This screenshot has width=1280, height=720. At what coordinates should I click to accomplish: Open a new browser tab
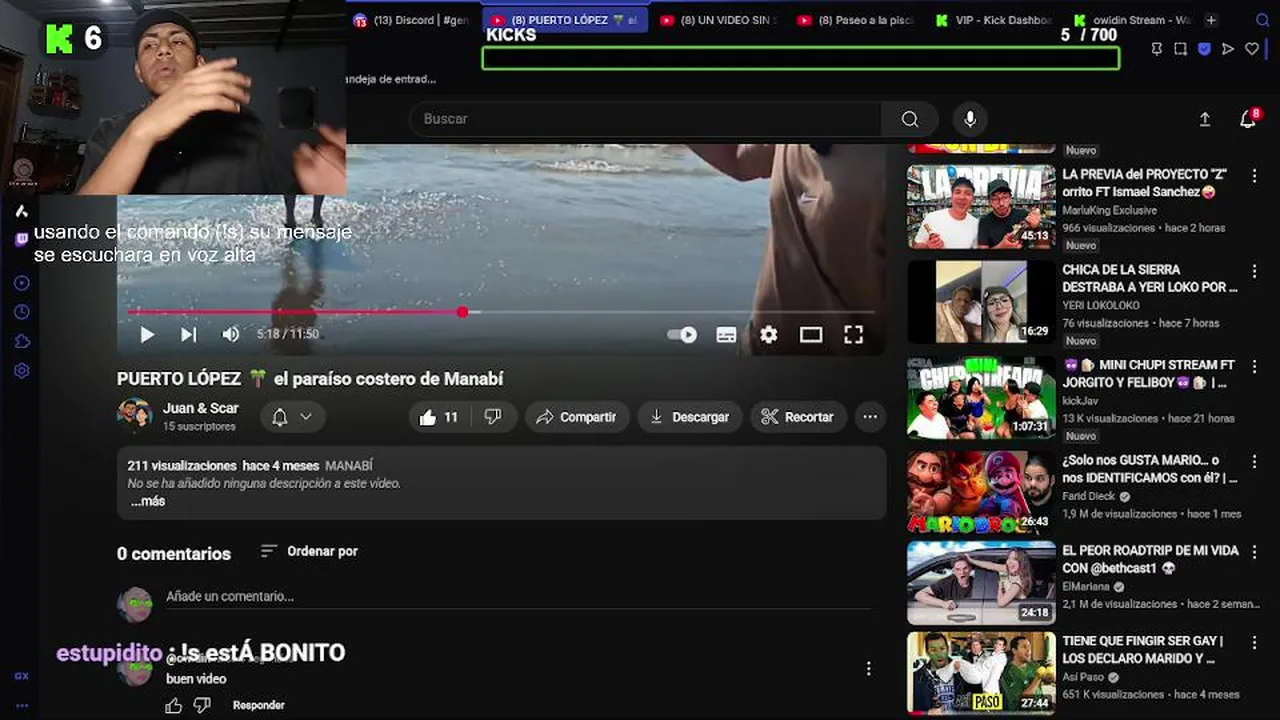pyautogui.click(x=1211, y=20)
